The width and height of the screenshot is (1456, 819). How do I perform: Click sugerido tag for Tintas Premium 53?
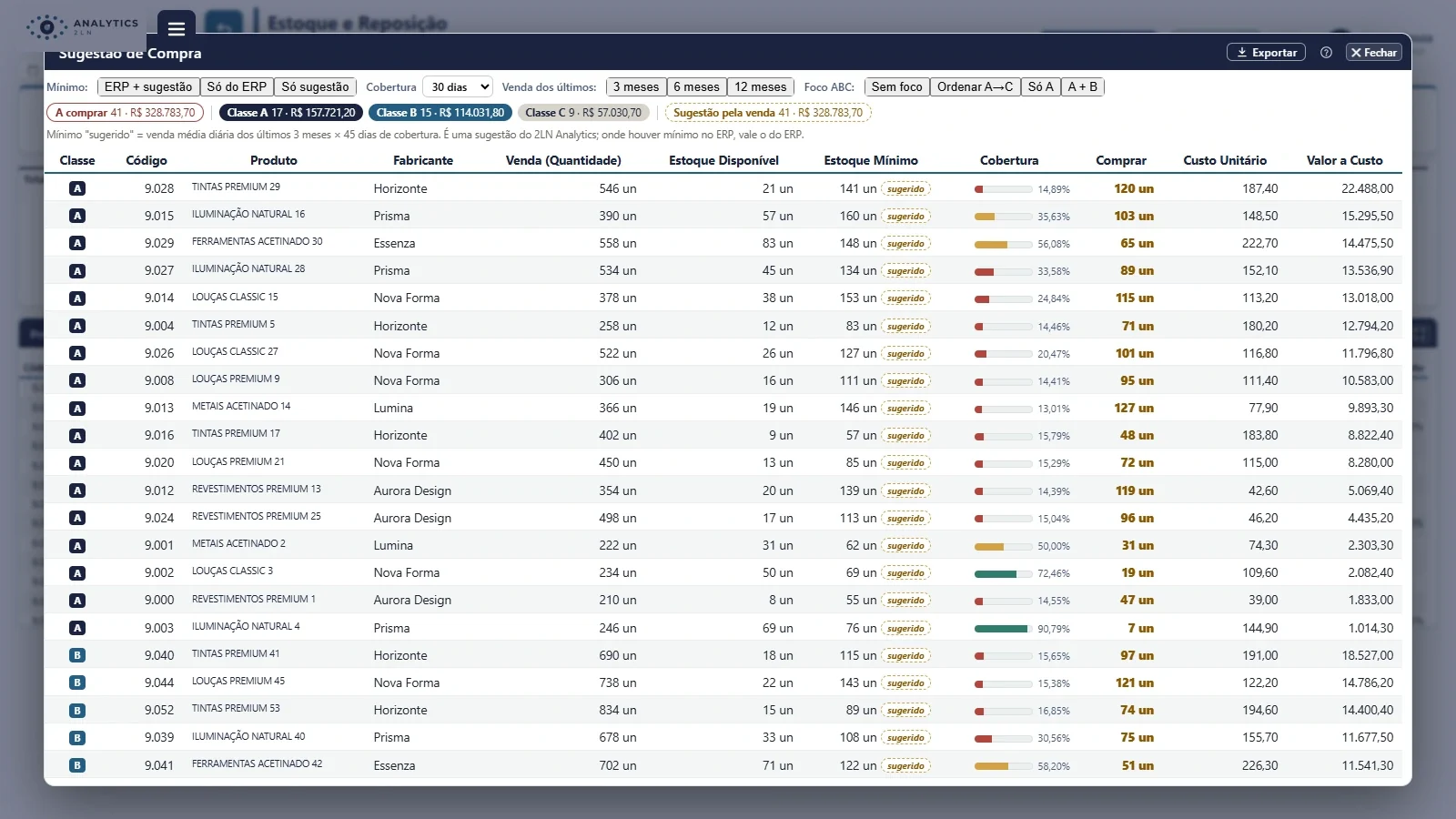905,711
